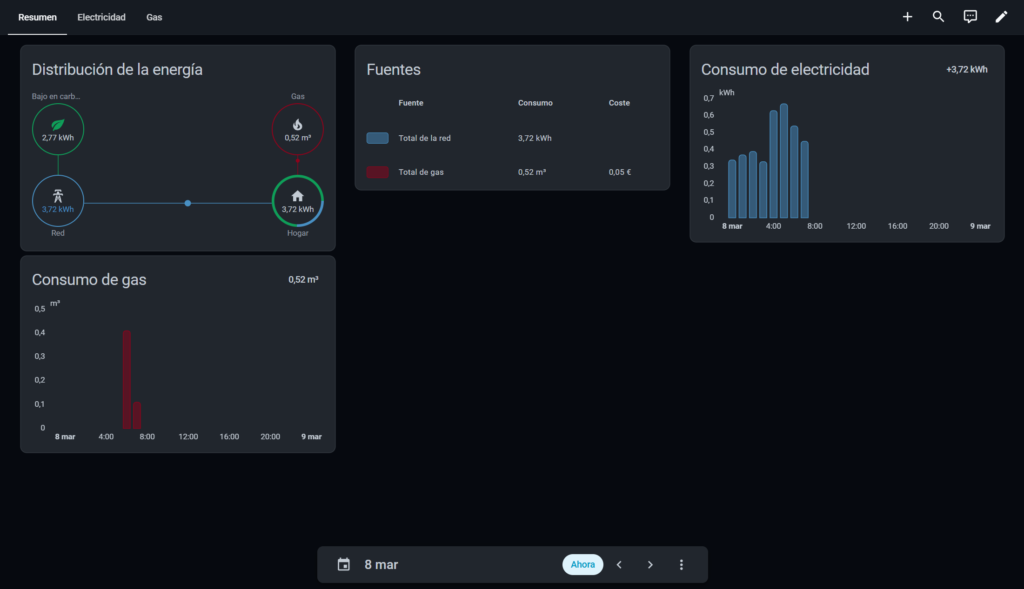Select the Resumen tab

coord(37,17)
